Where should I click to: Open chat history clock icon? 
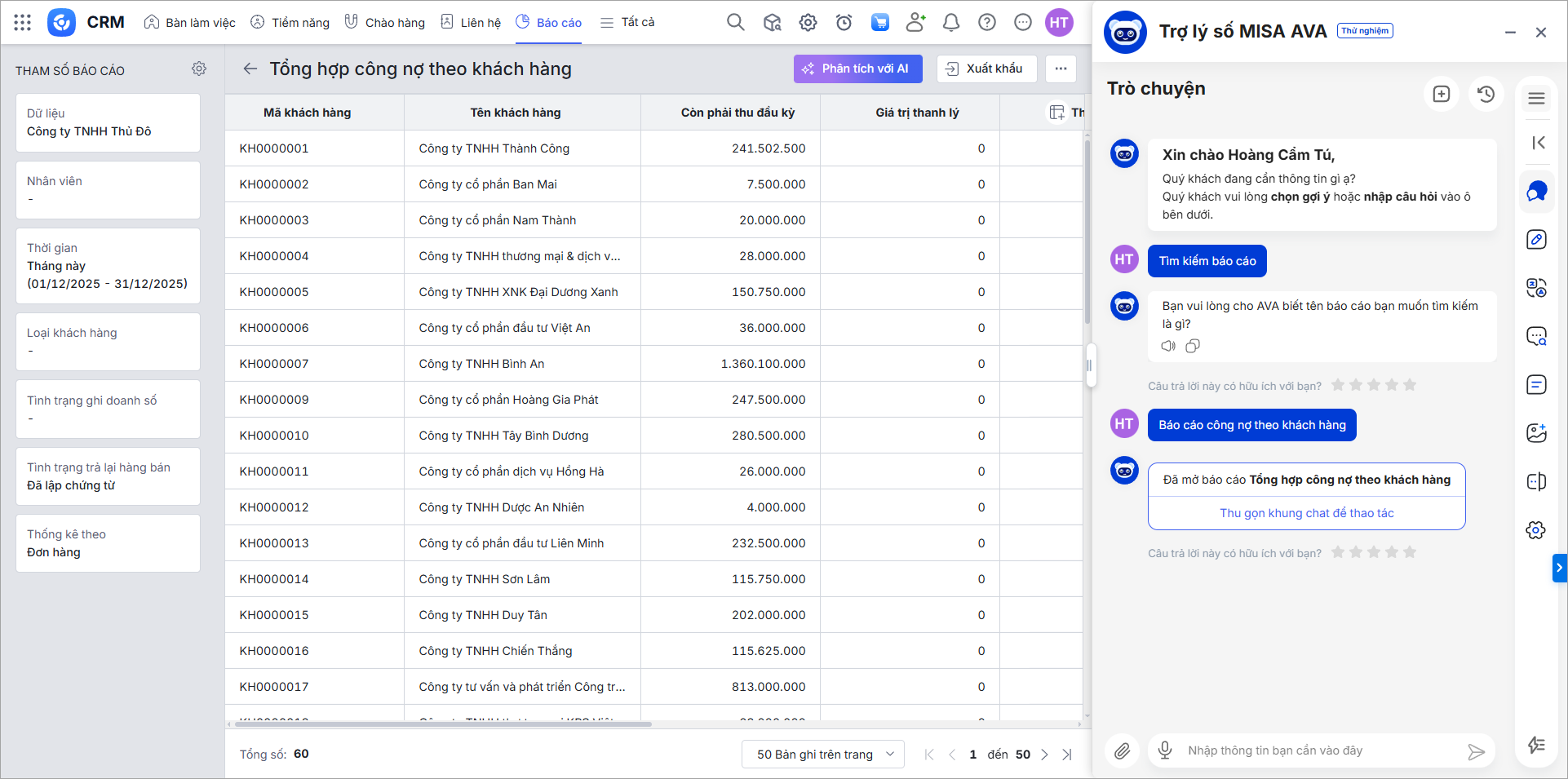click(x=1486, y=95)
